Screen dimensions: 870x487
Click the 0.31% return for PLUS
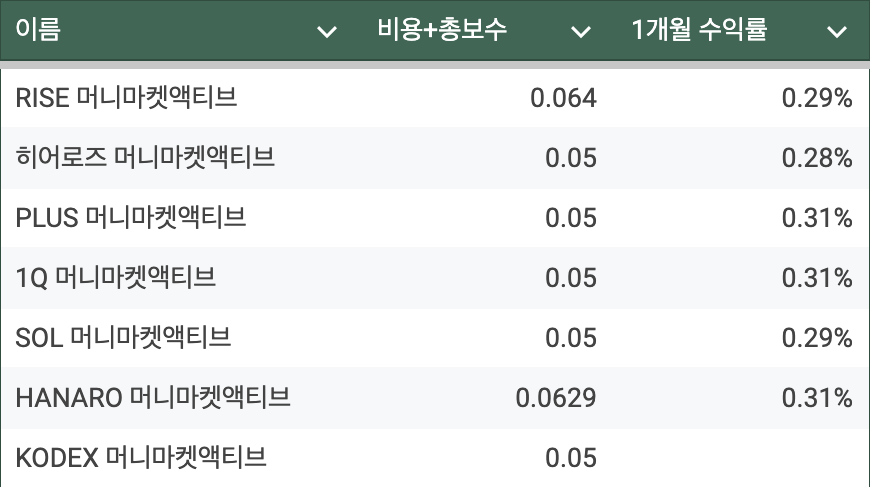817,218
